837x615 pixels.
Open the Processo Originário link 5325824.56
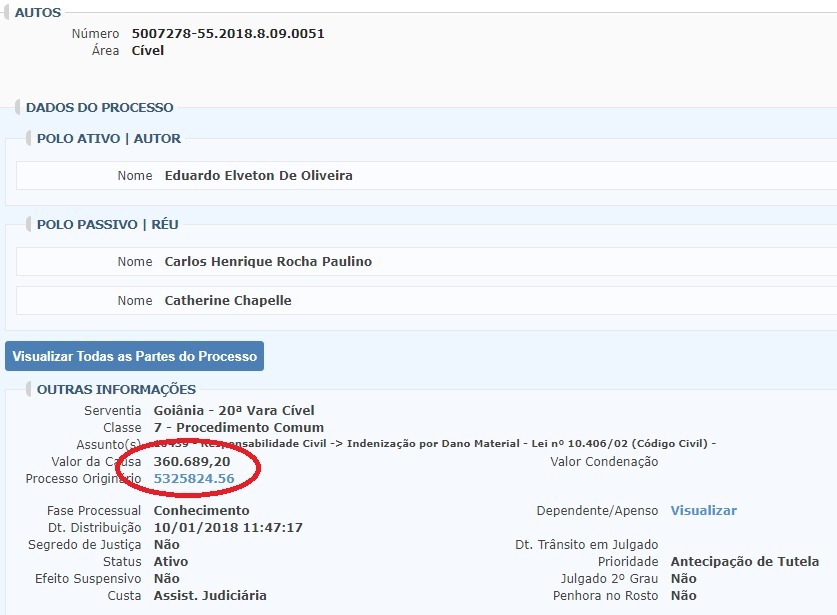point(193,479)
